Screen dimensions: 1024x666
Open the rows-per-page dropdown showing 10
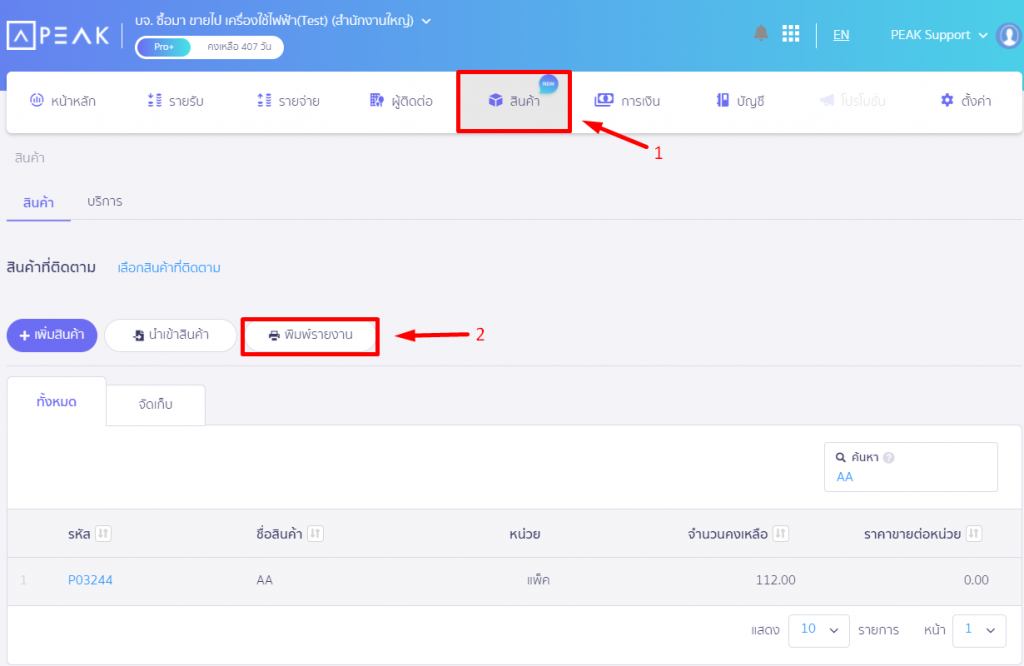point(818,630)
